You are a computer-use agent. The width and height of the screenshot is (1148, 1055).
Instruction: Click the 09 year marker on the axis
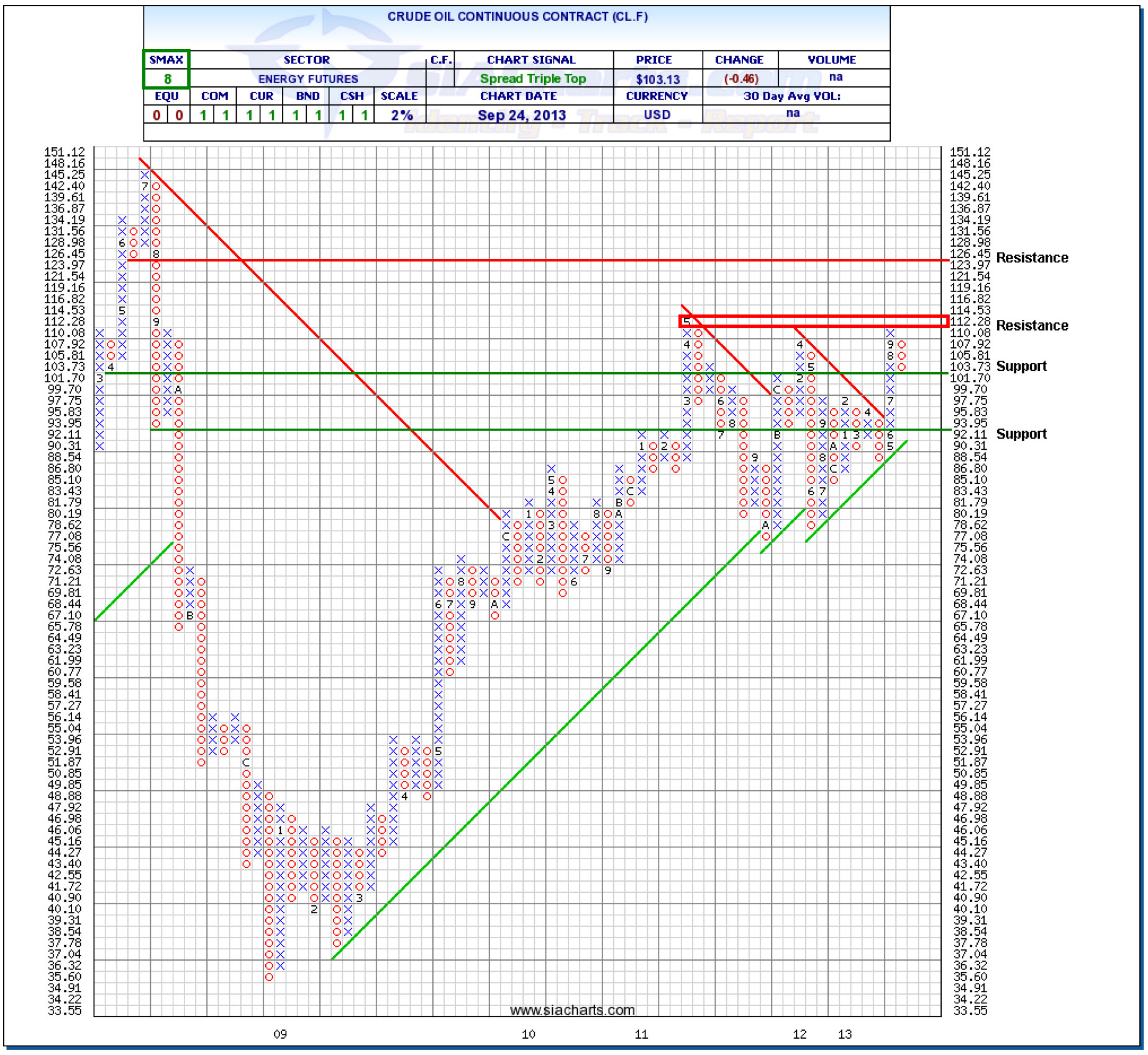[x=280, y=1034]
